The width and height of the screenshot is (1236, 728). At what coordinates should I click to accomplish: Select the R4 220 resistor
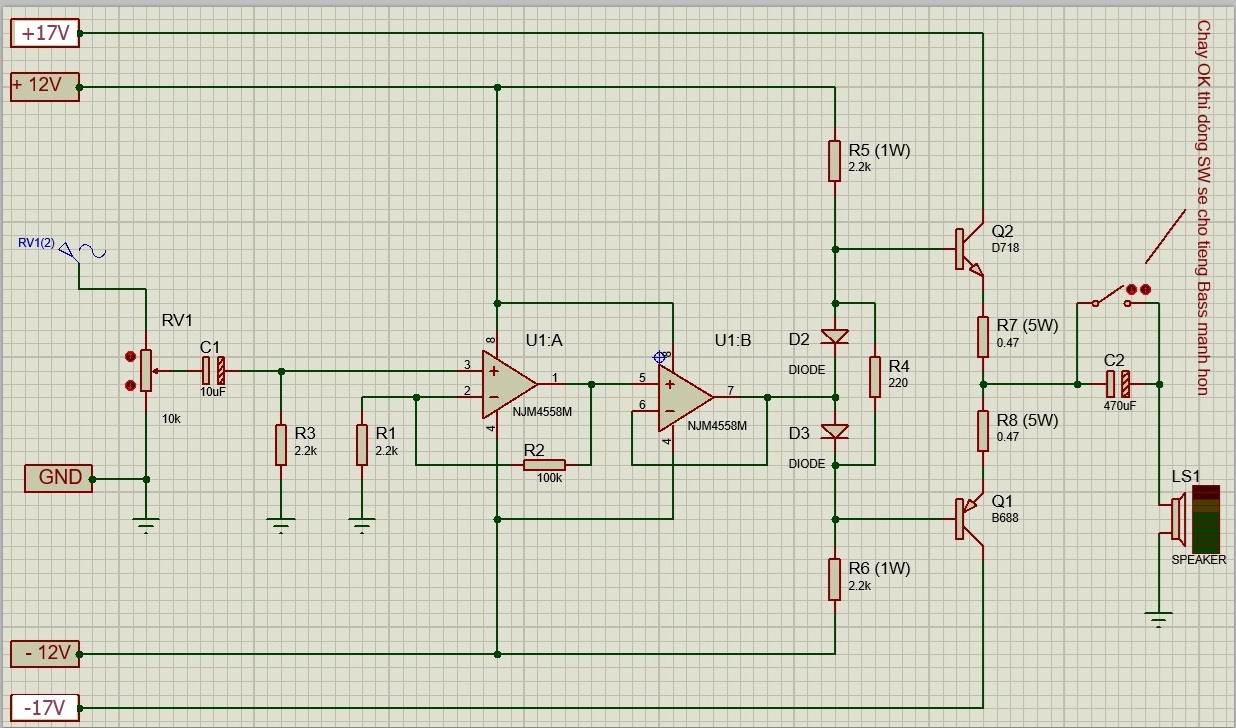click(x=875, y=377)
